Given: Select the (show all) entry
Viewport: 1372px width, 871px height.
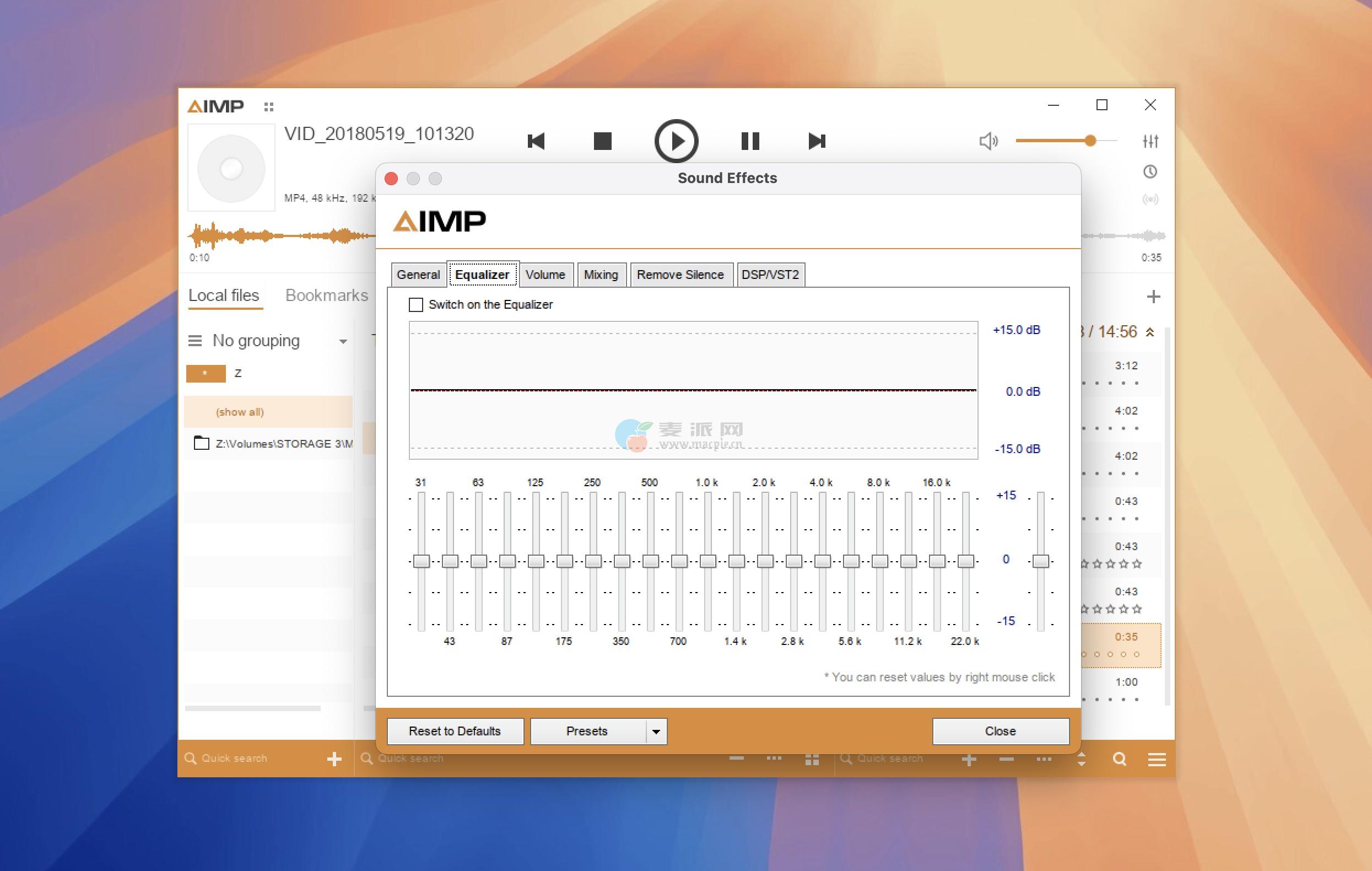Looking at the screenshot, I should (x=268, y=412).
